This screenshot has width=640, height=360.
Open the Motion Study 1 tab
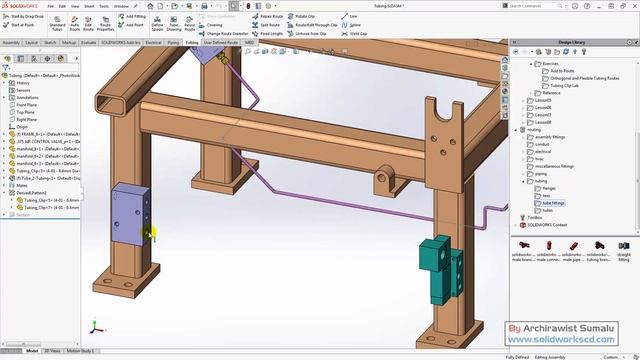pos(80,351)
